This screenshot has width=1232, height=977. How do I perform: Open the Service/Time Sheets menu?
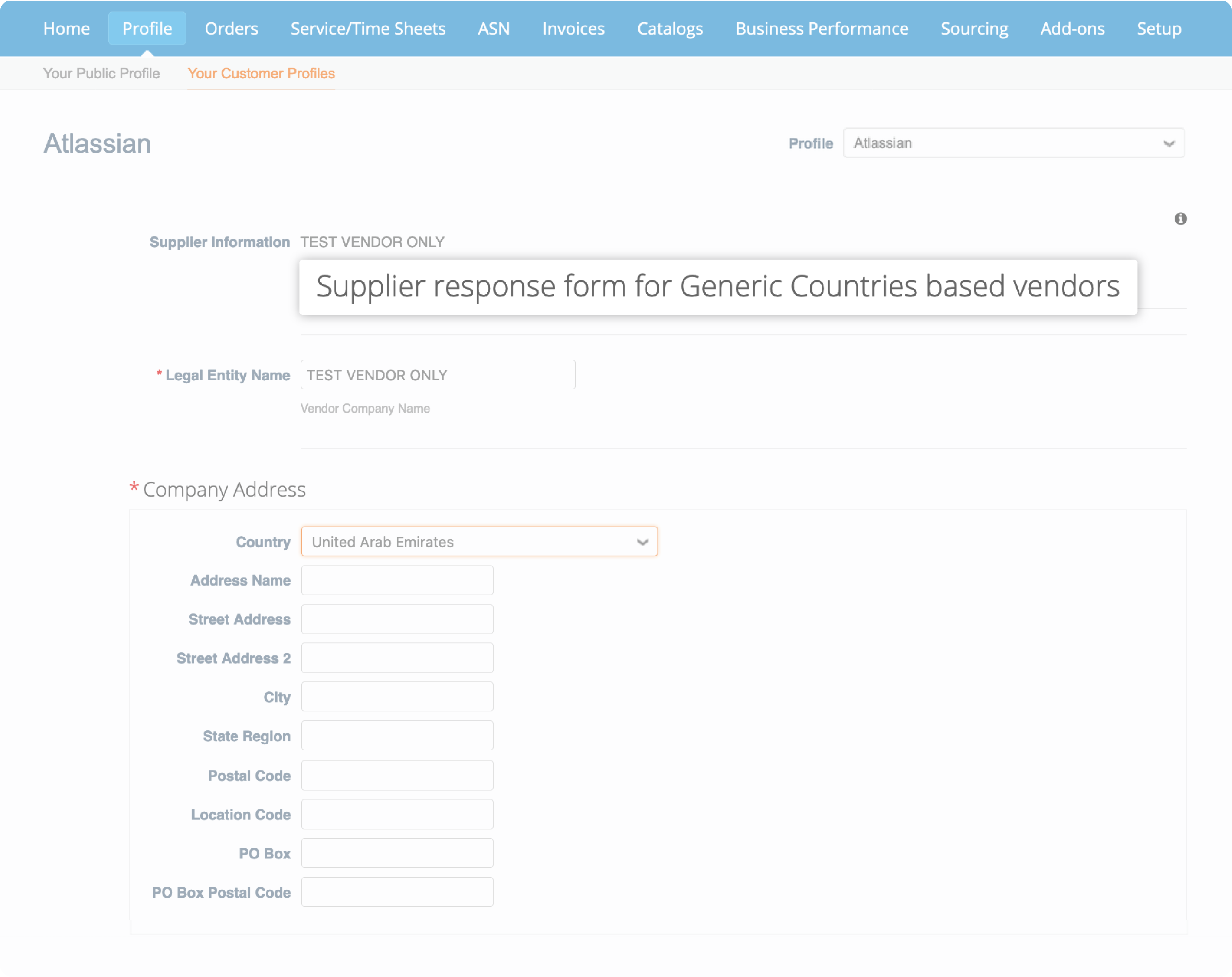click(x=367, y=29)
